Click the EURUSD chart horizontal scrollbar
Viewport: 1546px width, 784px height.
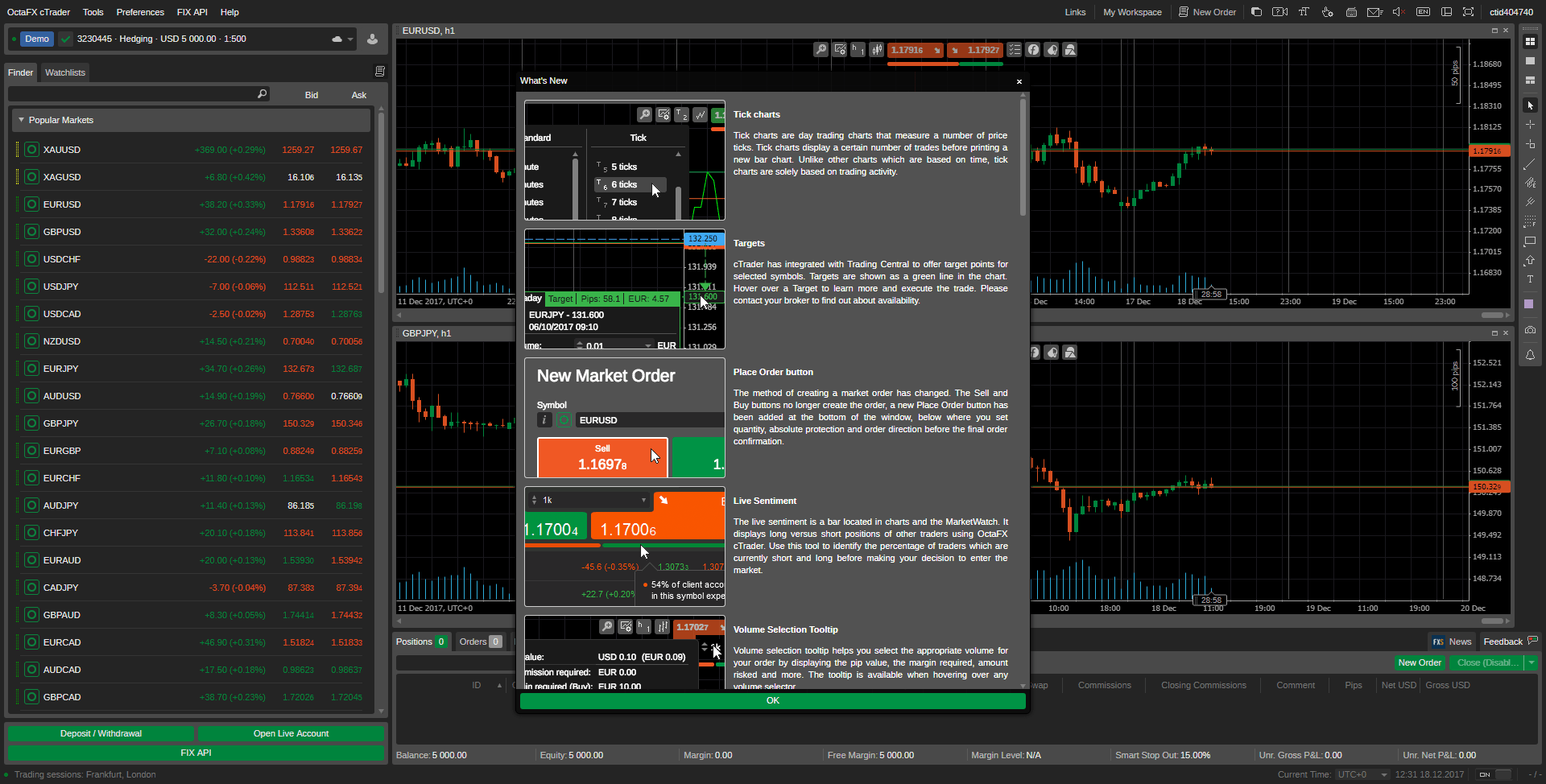(1492, 315)
